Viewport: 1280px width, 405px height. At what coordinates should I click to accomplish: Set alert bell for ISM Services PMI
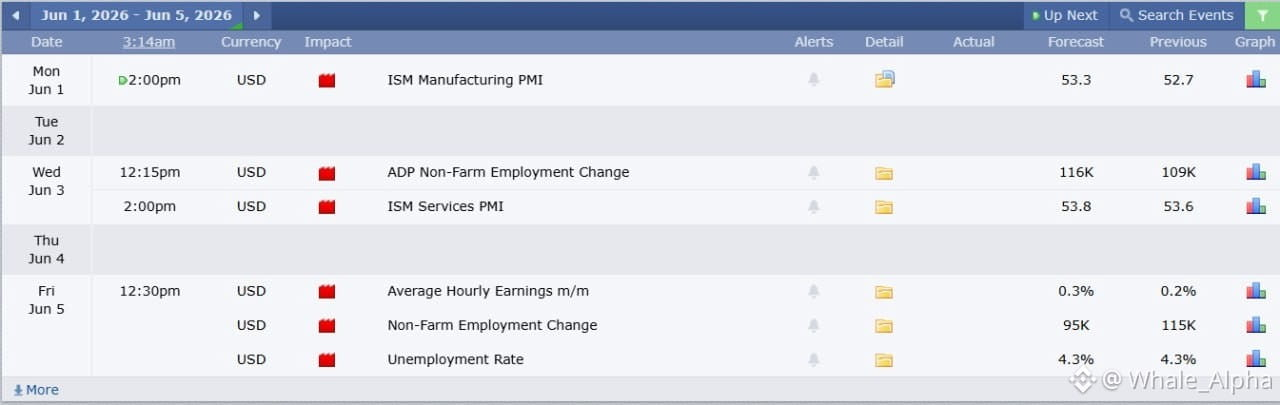coord(814,207)
